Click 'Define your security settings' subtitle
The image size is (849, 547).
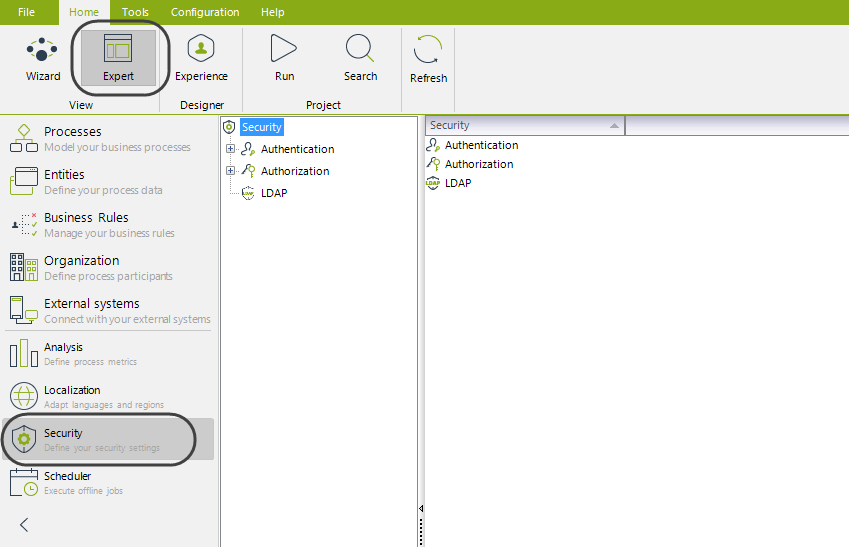(x=102, y=448)
